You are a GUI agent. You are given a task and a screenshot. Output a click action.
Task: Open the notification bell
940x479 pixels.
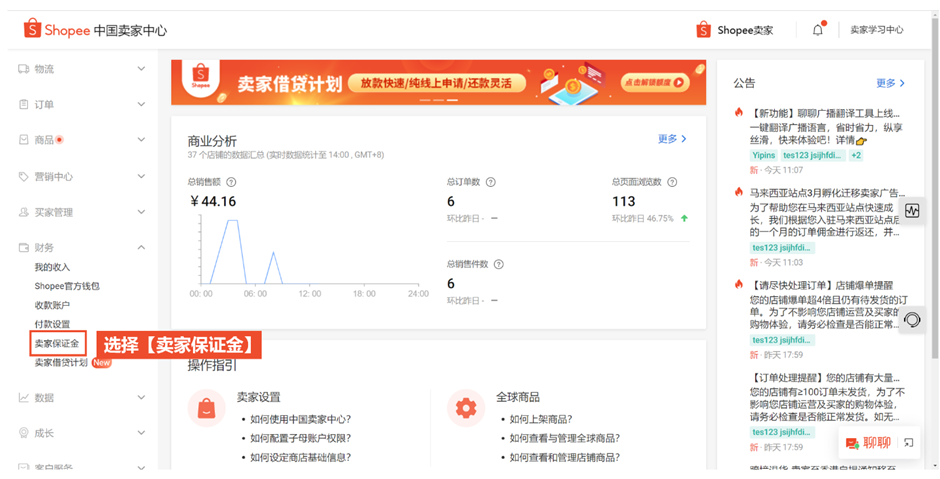pyautogui.click(x=818, y=30)
